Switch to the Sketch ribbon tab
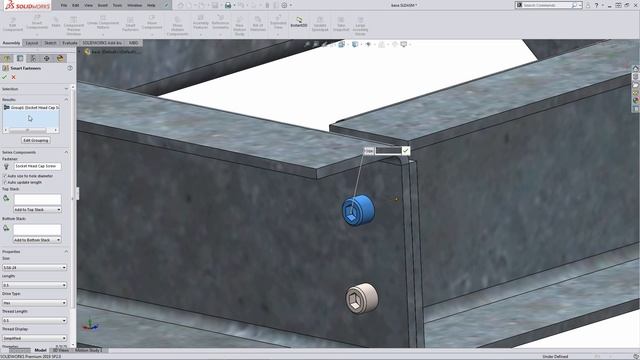Screen dimensions: 640x360 [x=50, y=43]
